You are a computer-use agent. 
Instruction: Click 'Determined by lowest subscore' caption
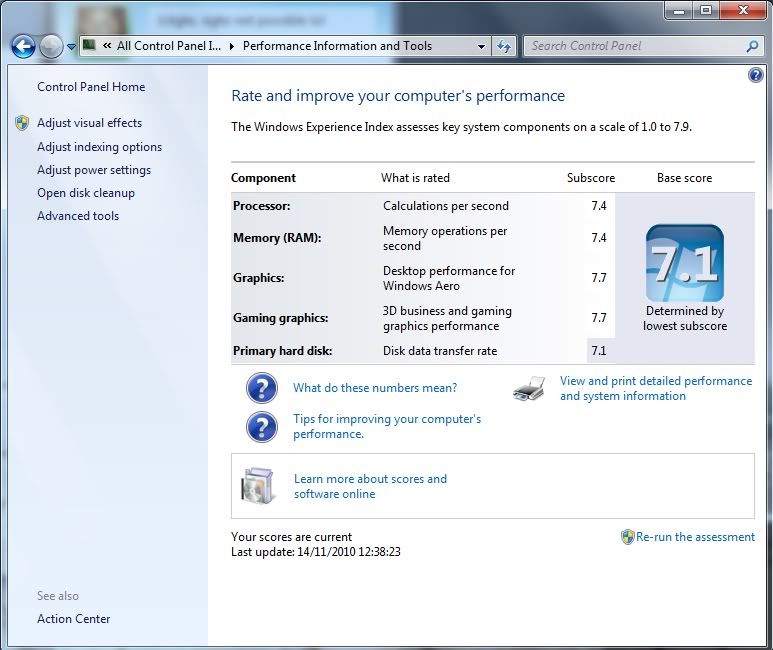coord(685,319)
